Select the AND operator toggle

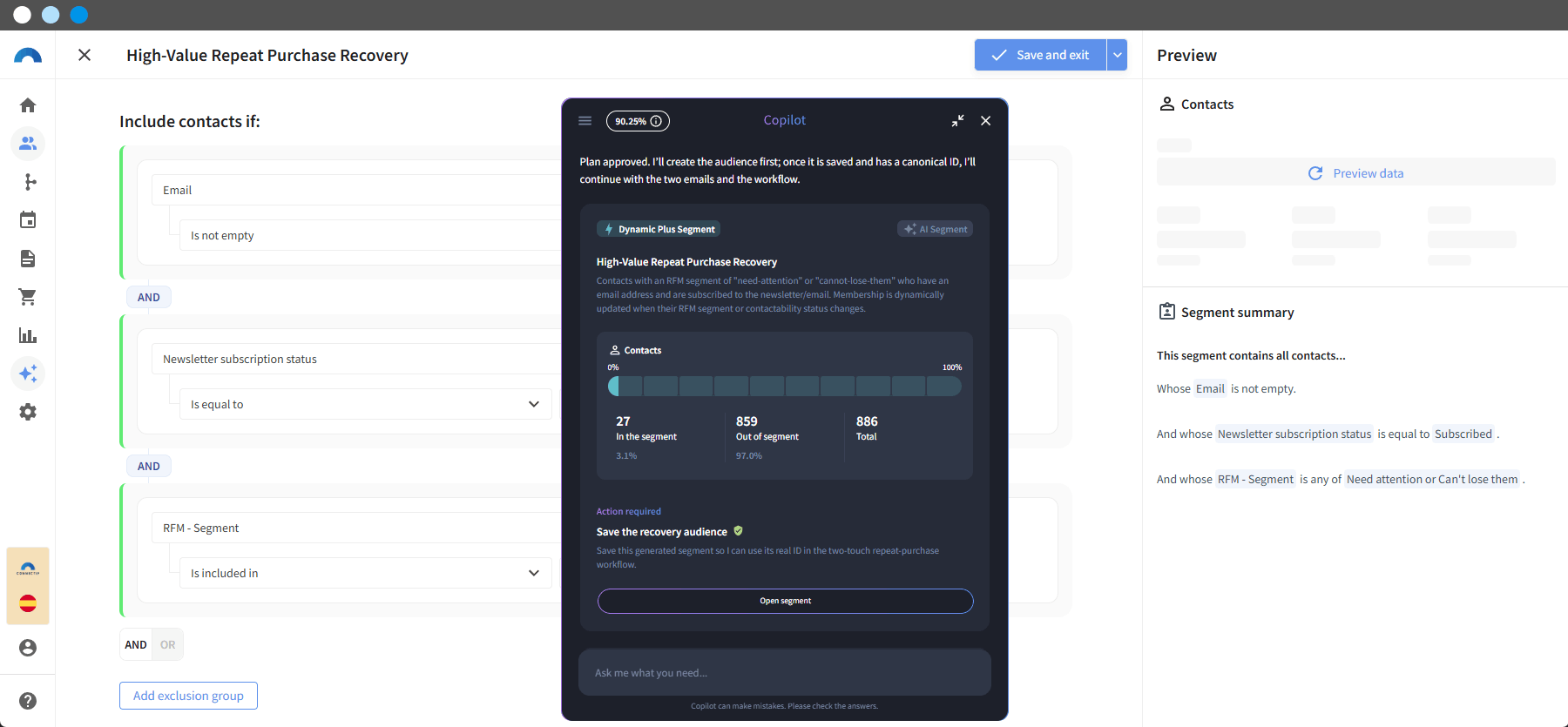tap(136, 645)
